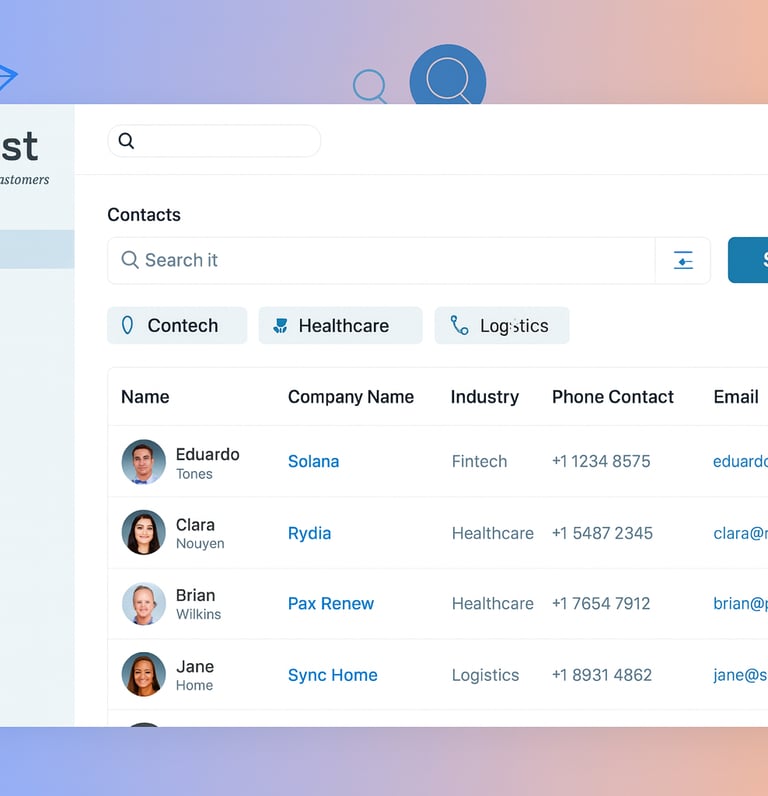Click phone number +1 8931 4862
The image size is (768, 796).
pos(602,675)
